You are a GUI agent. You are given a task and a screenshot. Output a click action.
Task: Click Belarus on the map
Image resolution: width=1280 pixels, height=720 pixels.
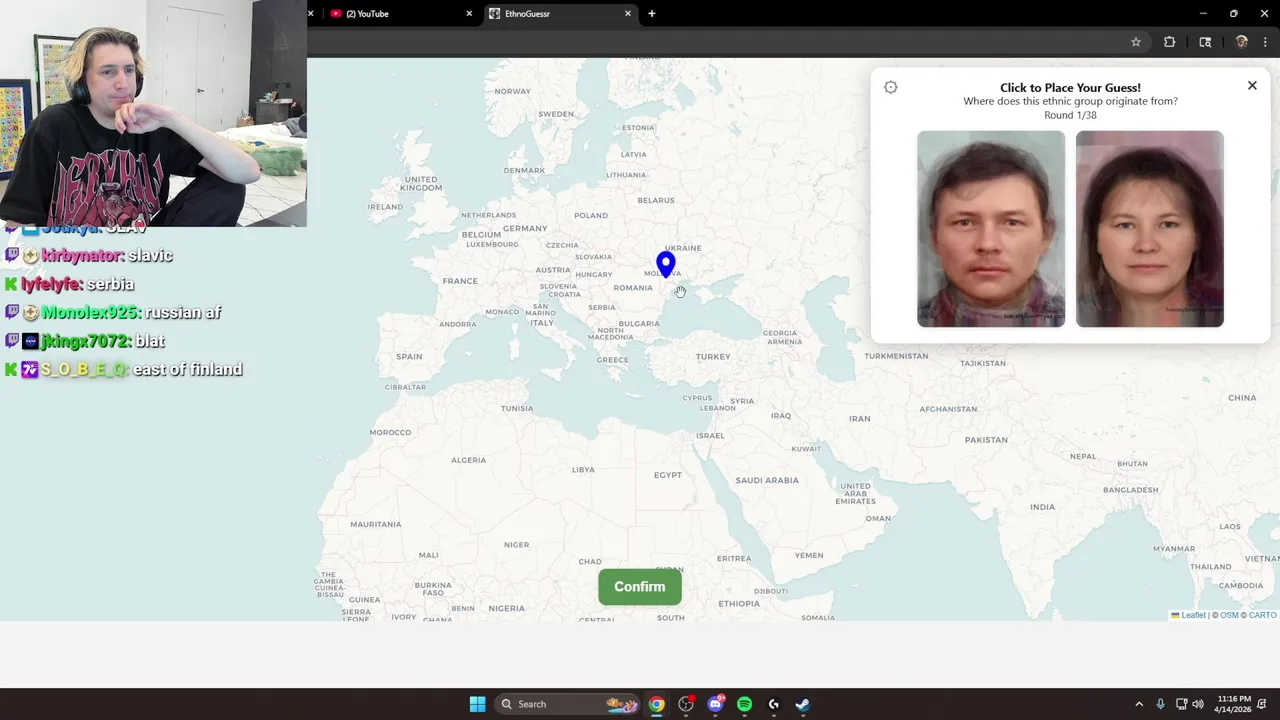[x=657, y=200]
